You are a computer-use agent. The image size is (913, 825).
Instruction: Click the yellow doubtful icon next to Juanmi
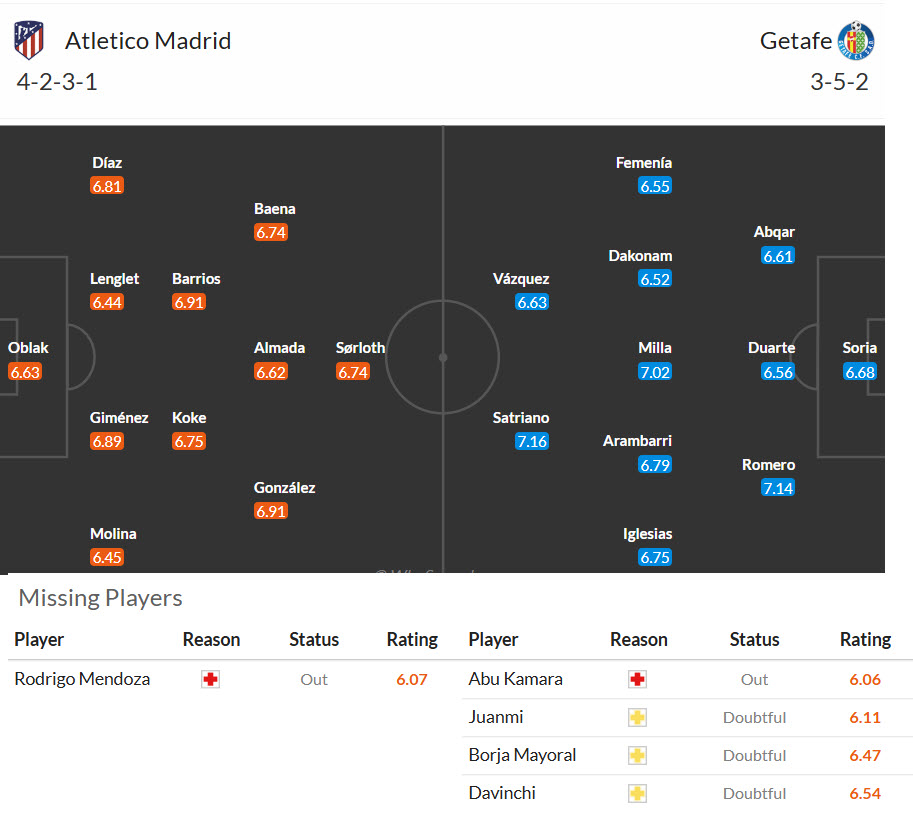pos(638,717)
